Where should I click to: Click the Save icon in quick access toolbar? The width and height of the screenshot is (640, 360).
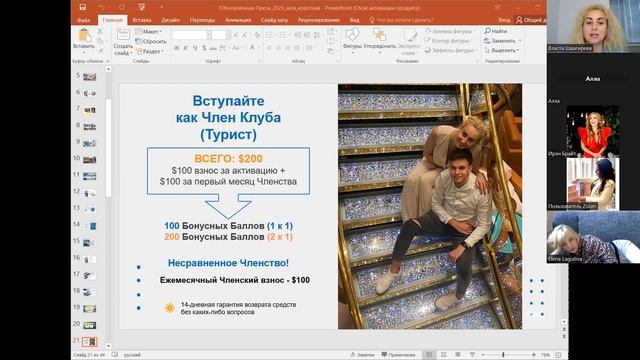click(x=82, y=7)
